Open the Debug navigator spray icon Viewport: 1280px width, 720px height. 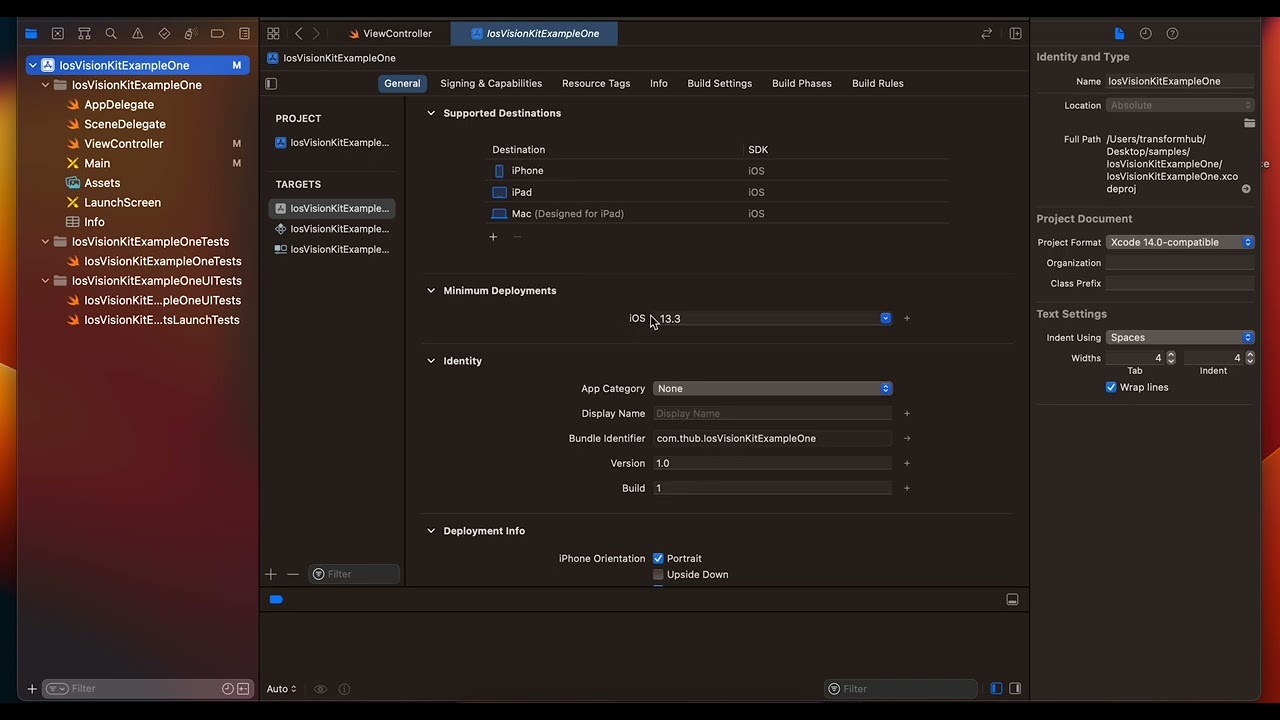click(191, 33)
